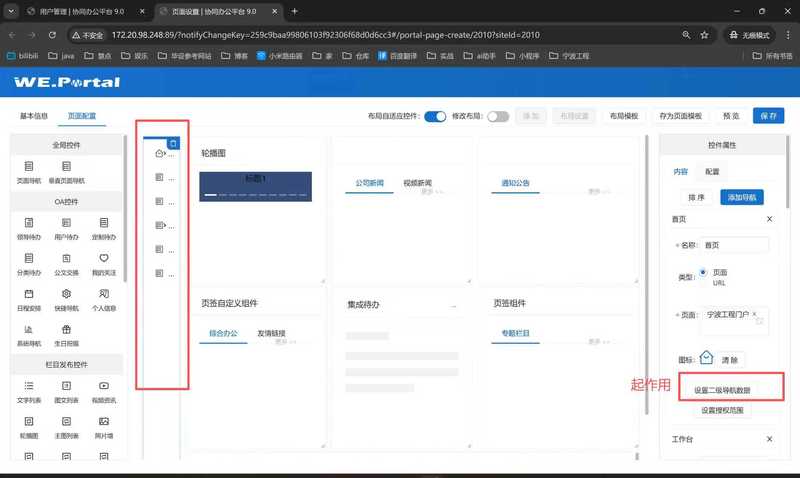Open the 页面 selector field

coord(734,321)
